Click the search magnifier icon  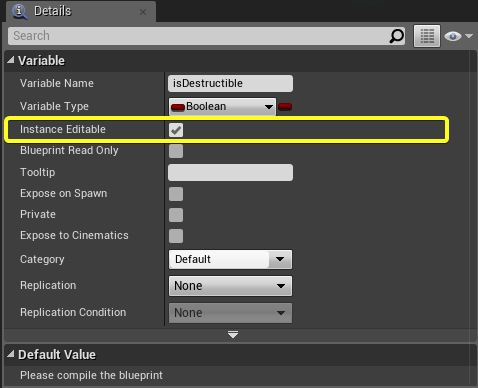[x=397, y=36]
